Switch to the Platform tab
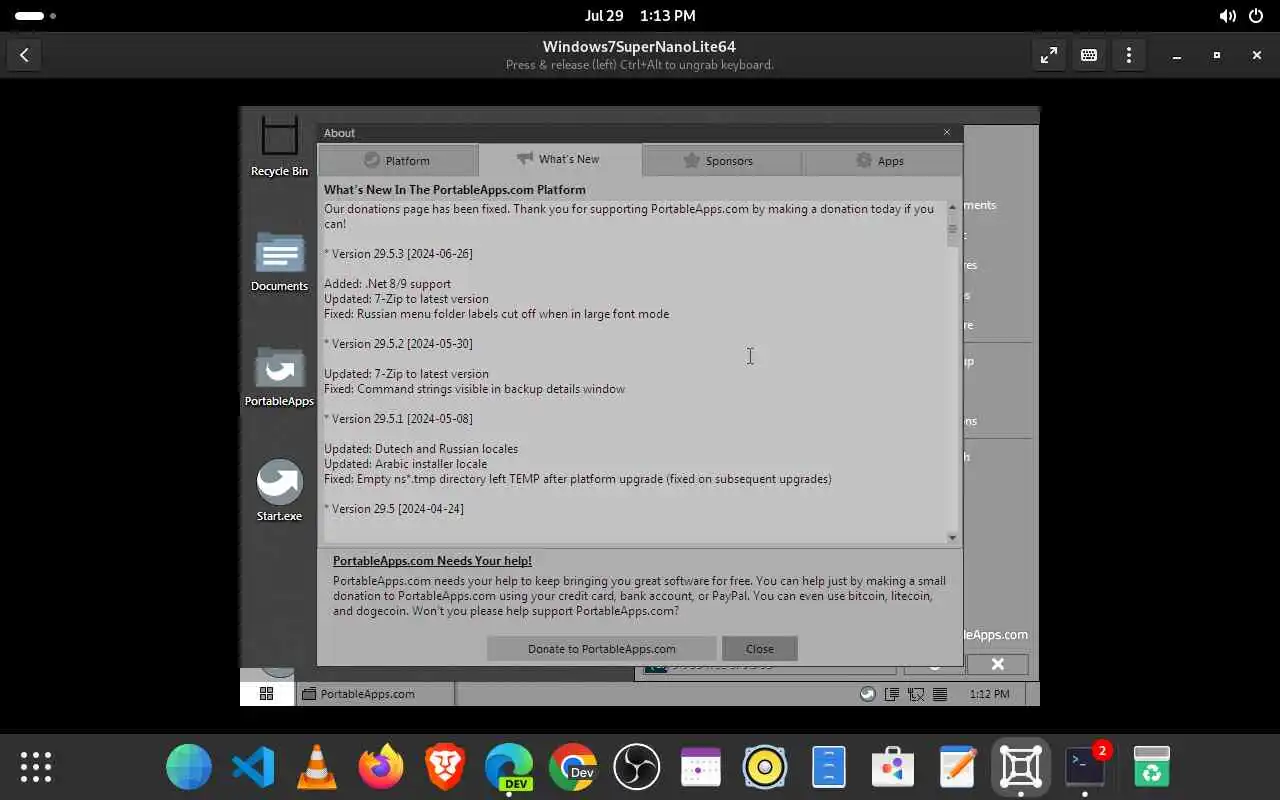Viewport: 1280px width, 800px height. click(397, 160)
